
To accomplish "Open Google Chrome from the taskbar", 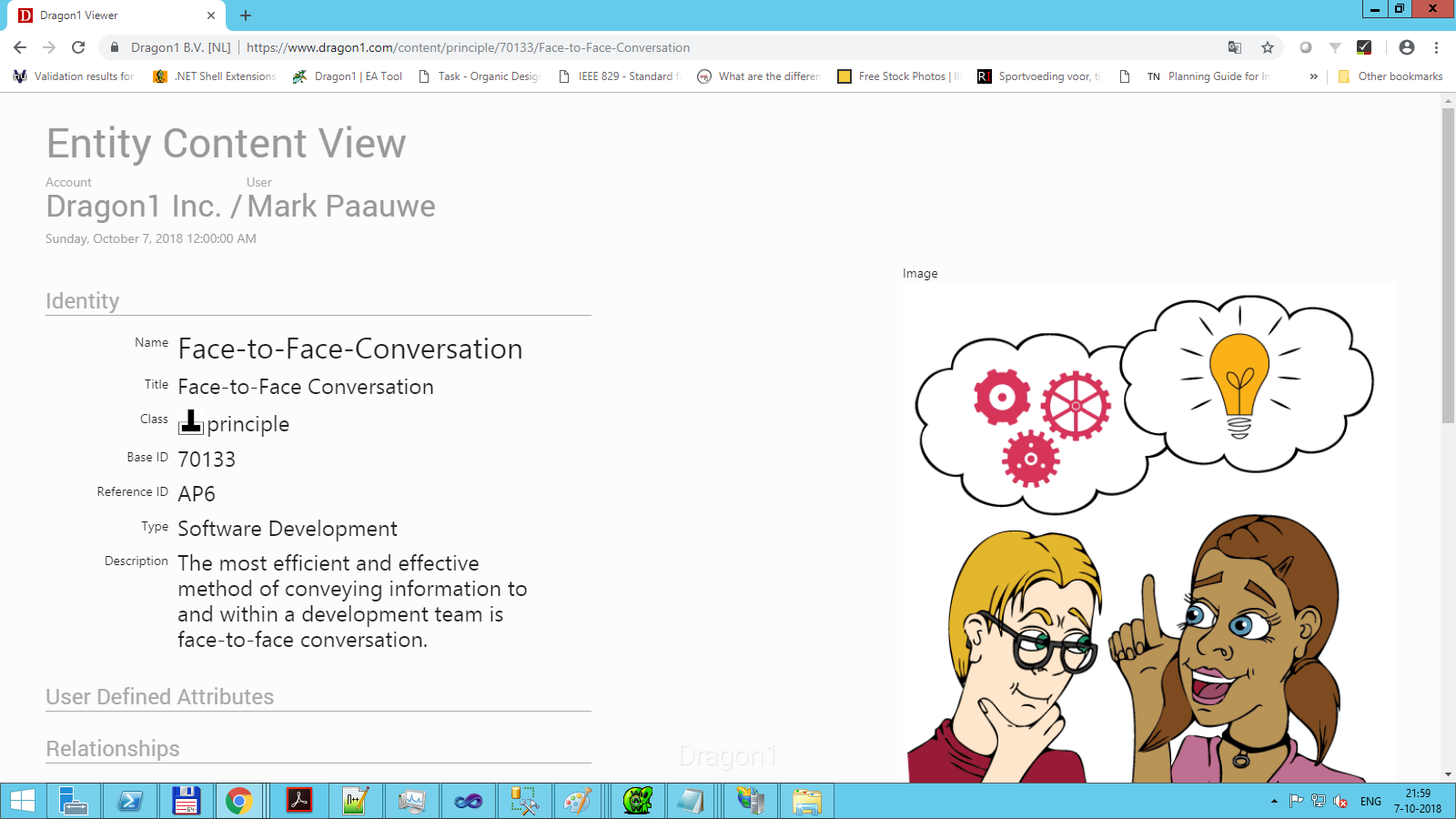I will [239, 801].
